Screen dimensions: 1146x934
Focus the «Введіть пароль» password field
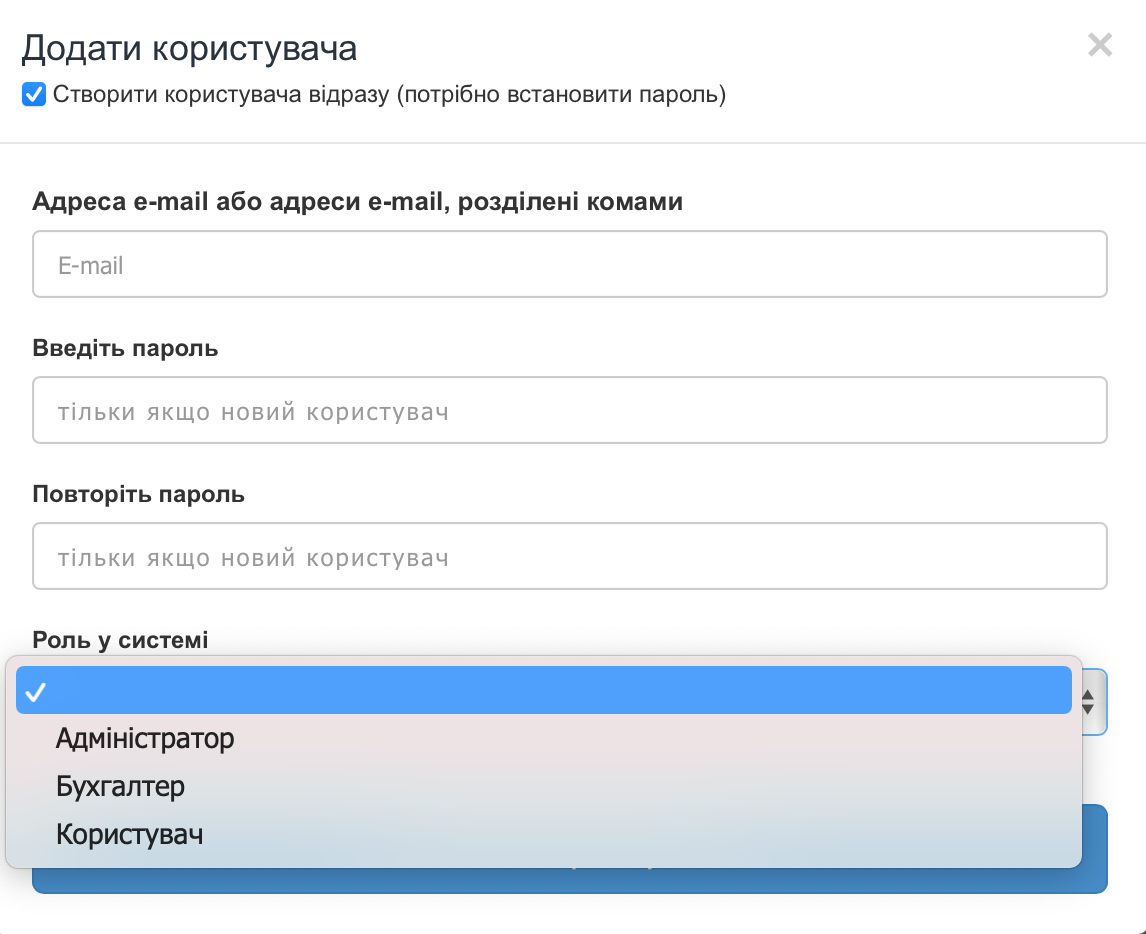(570, 410)
